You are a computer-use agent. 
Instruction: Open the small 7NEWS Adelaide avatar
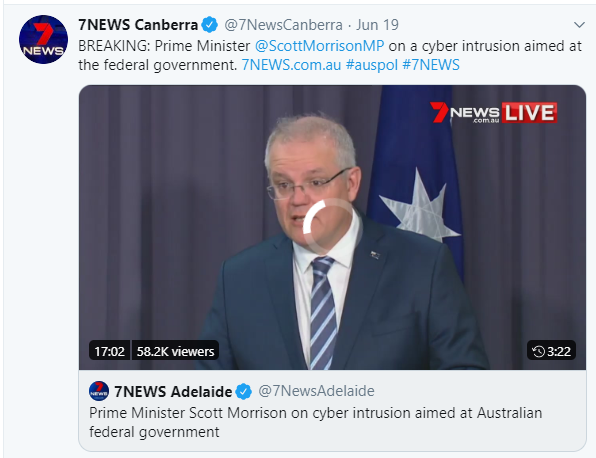(99, 391)
